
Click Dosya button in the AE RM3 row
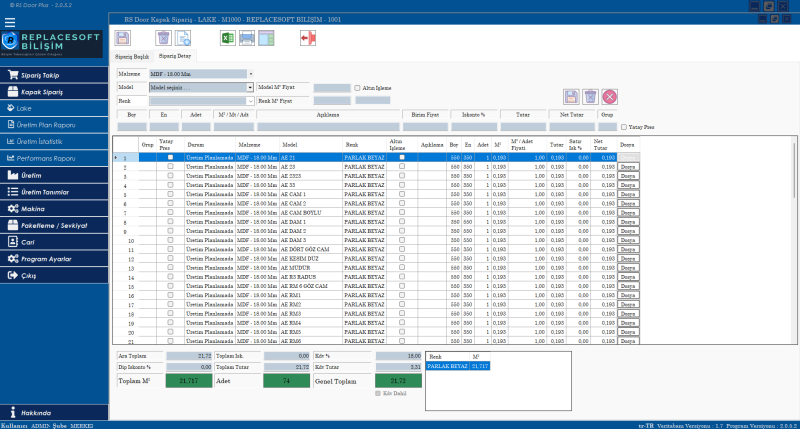tap(628, 314)
